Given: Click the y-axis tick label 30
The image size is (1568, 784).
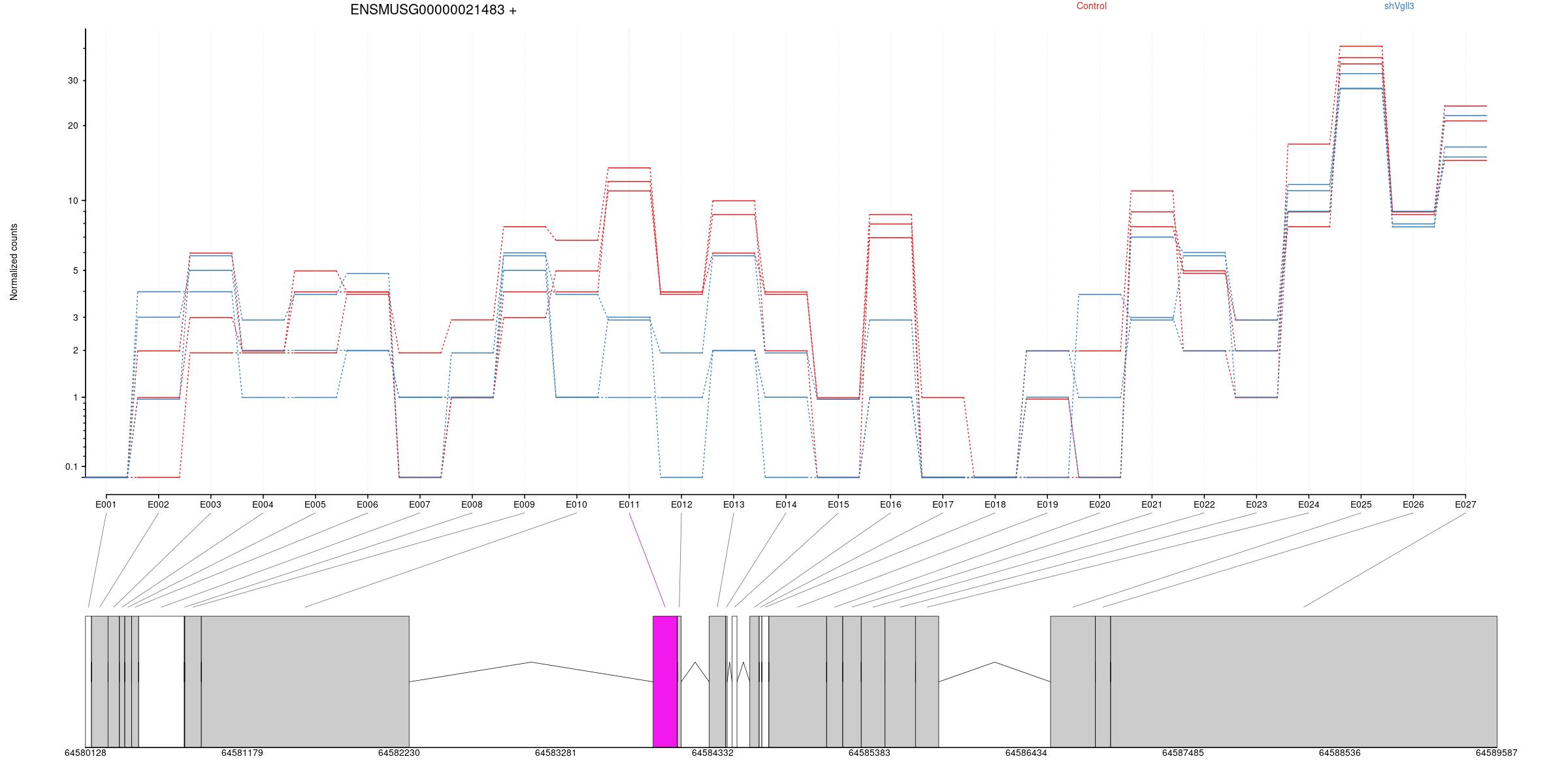Looking at the screenshot, I should 73,80.
